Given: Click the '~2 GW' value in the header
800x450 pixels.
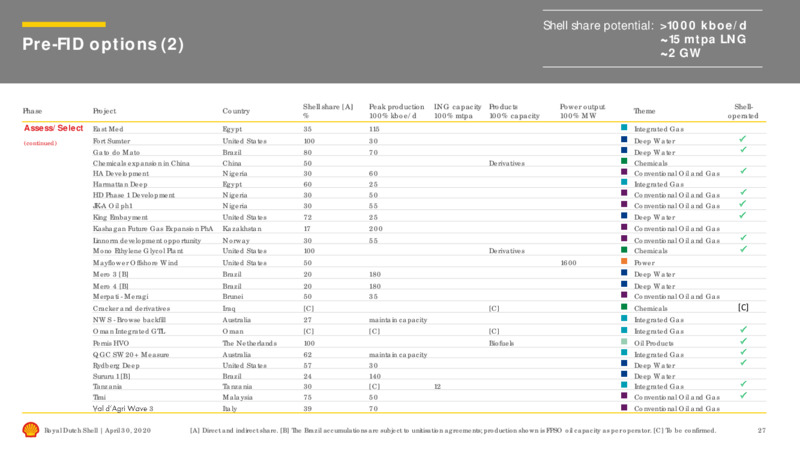Looking at the screenshot, I should click(681, 53).
